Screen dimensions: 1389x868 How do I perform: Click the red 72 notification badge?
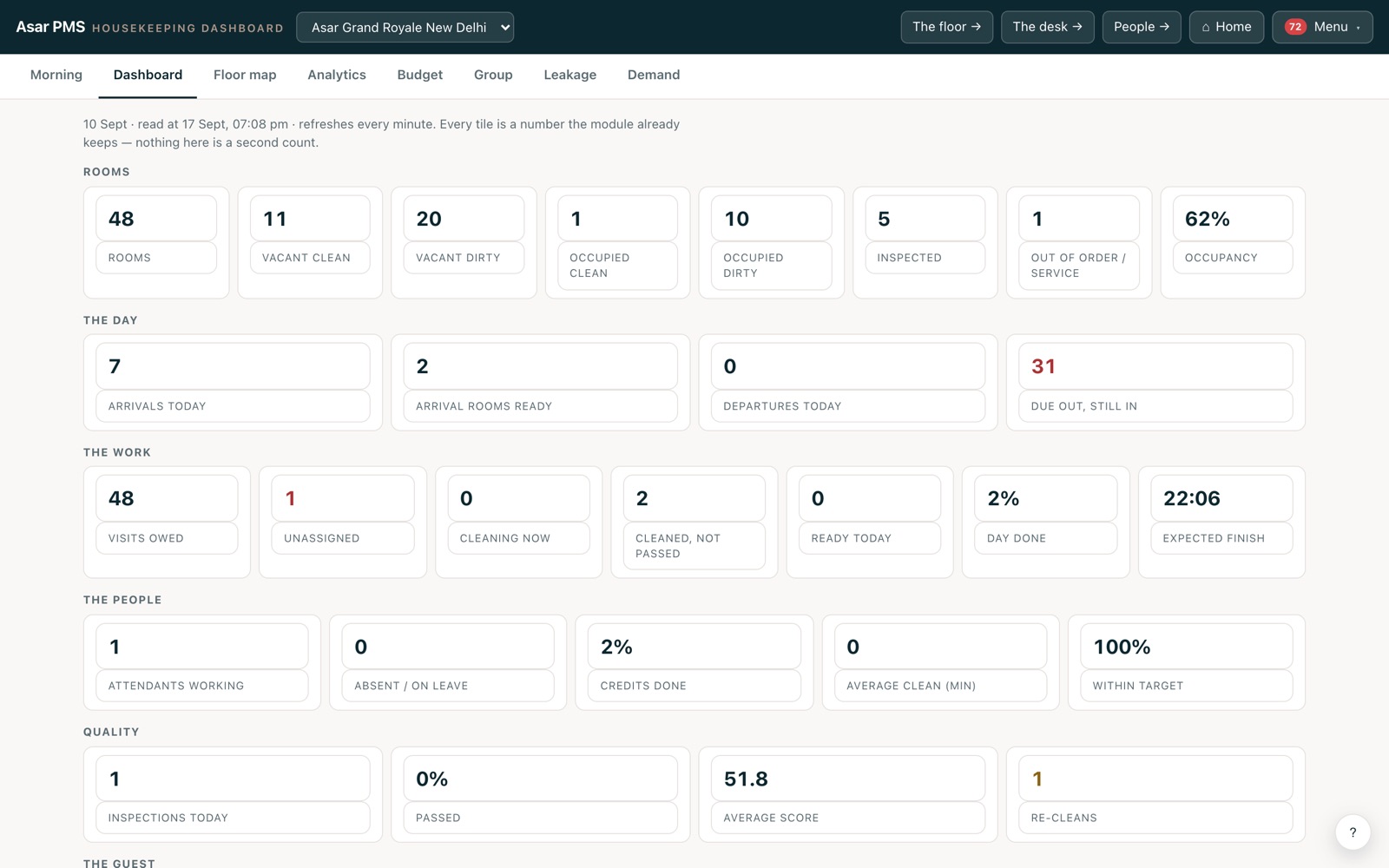click(1295, 27)
